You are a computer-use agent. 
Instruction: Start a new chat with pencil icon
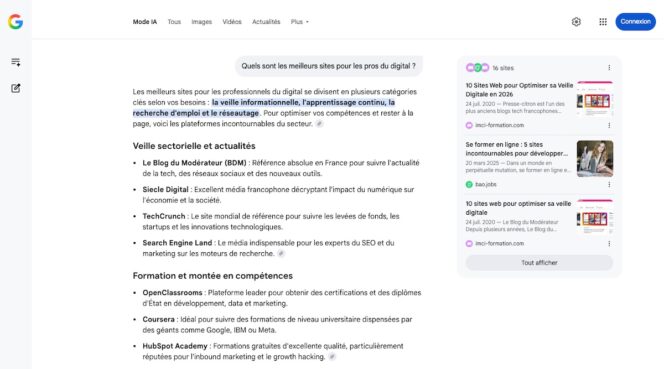[x=16, y=88]
